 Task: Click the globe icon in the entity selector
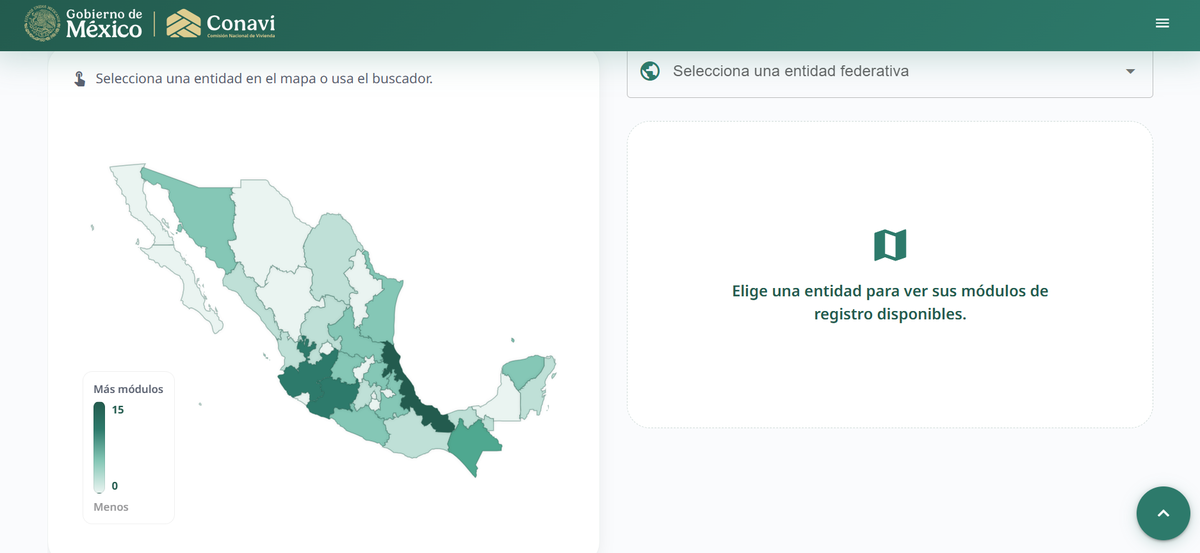pyautogui.click(x=650, y=71)
